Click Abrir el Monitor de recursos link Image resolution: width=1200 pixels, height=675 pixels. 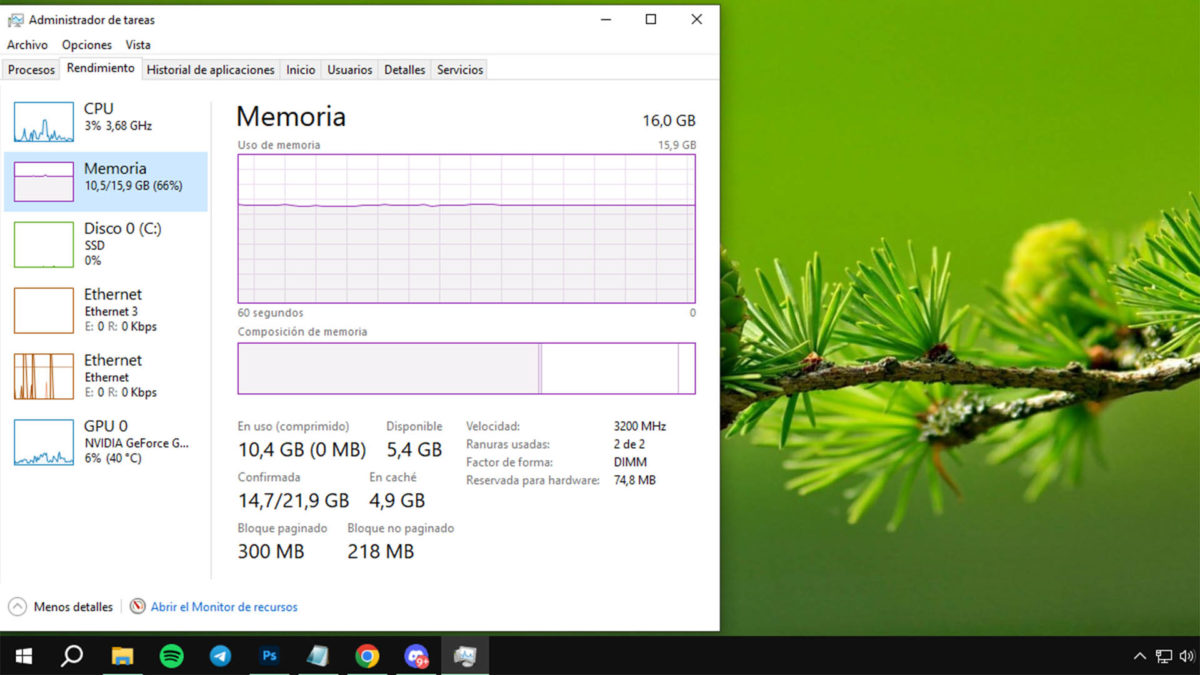click(224, 607)
